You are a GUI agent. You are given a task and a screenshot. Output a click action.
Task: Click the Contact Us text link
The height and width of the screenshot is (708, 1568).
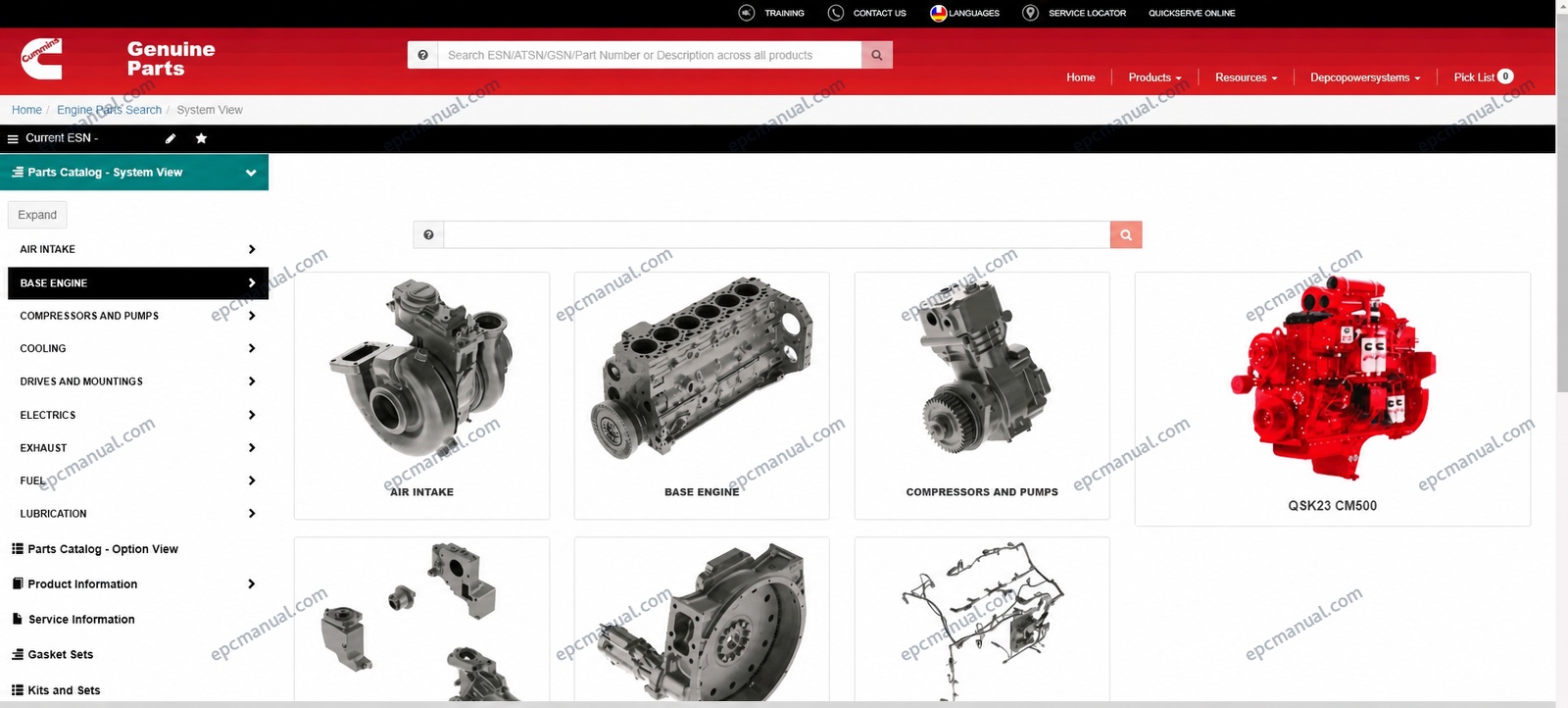(879, 13)
